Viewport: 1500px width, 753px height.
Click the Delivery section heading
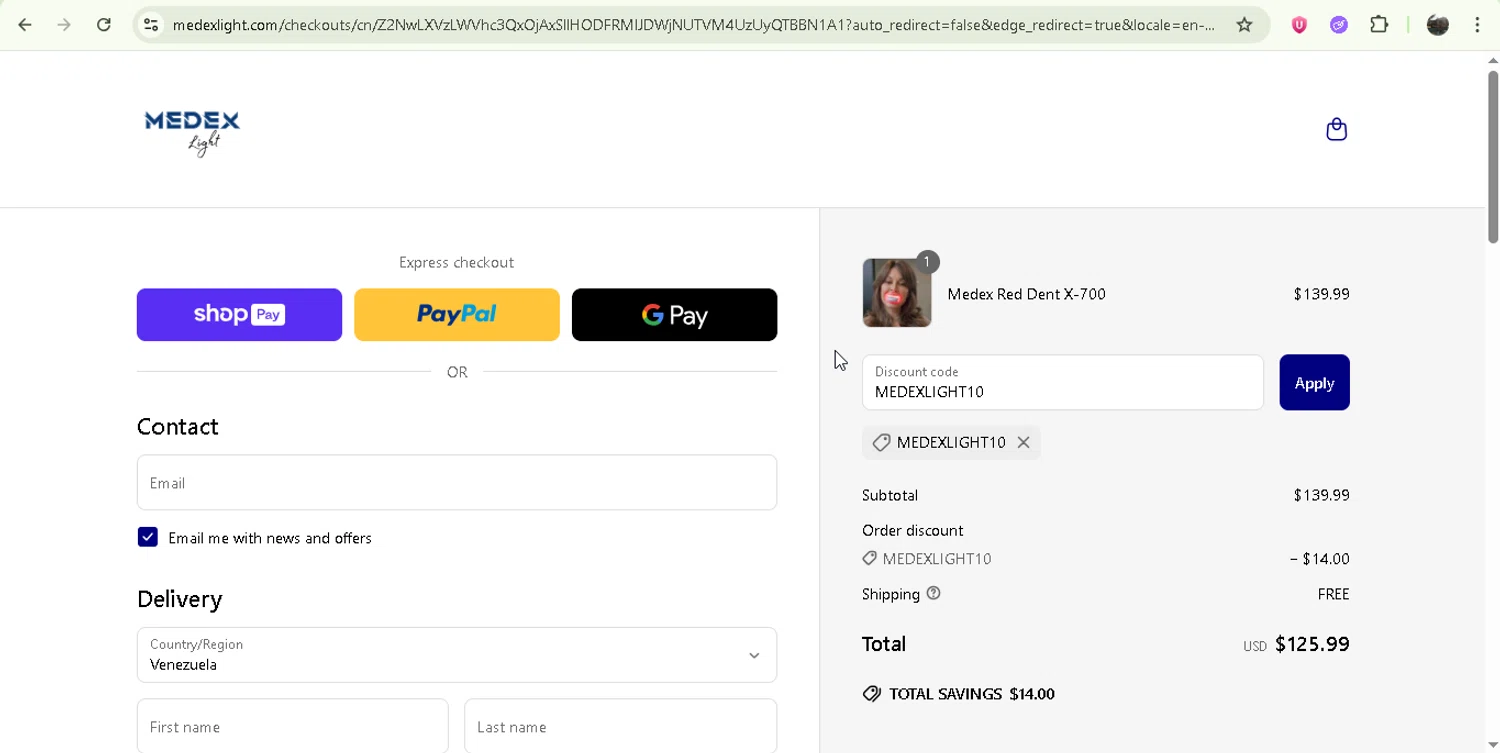pyautogui.click(x=180, y=599)
